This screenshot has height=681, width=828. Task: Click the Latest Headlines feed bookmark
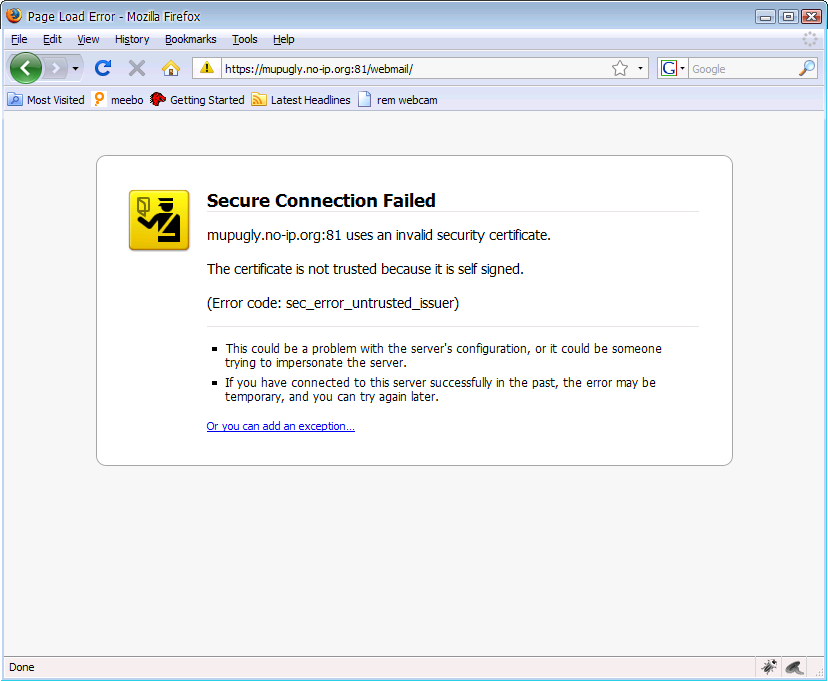point(301,100)
